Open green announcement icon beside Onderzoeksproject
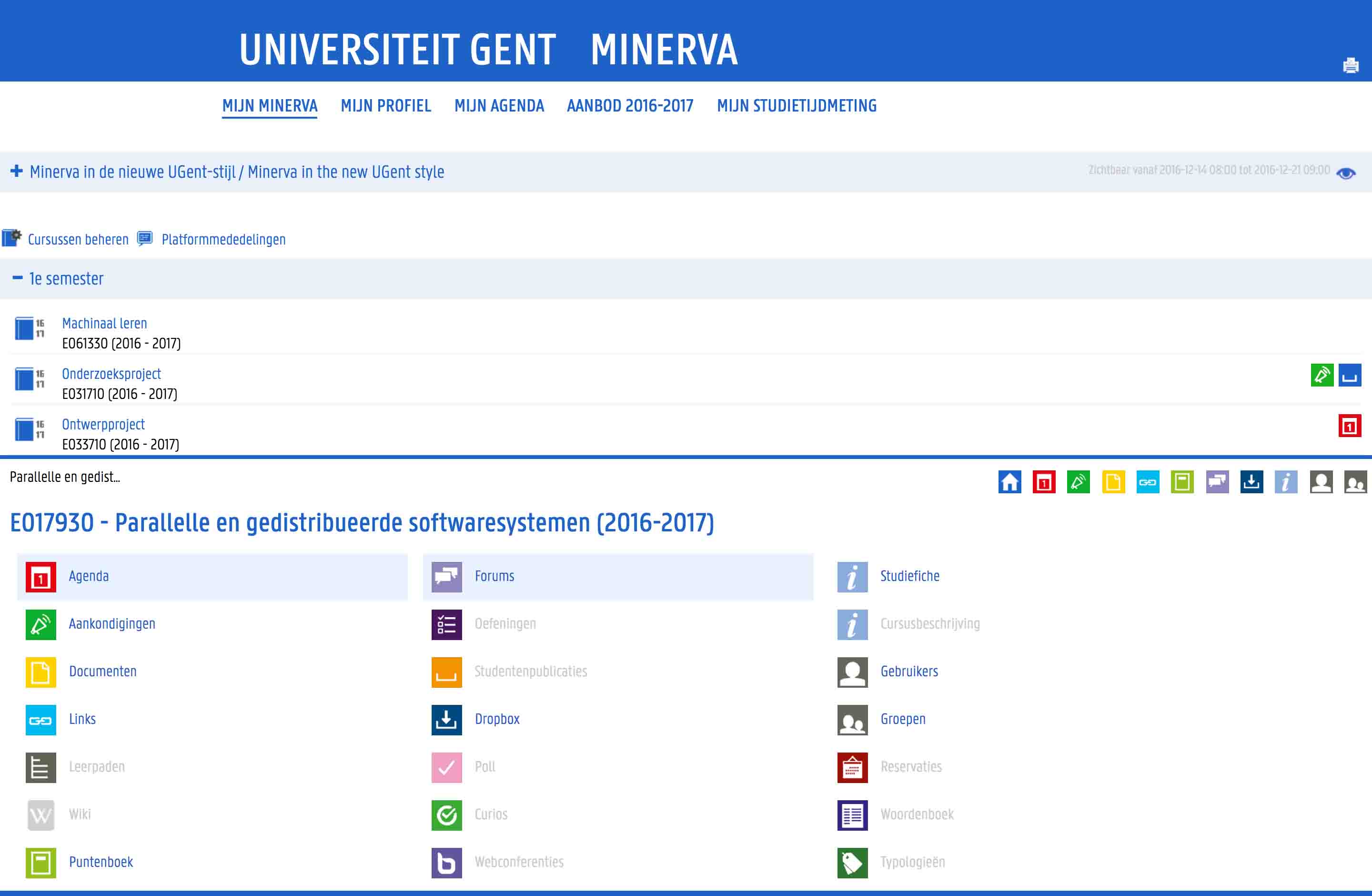Viewport: 1372px width, 896px height. click(x=1322, y=376)
